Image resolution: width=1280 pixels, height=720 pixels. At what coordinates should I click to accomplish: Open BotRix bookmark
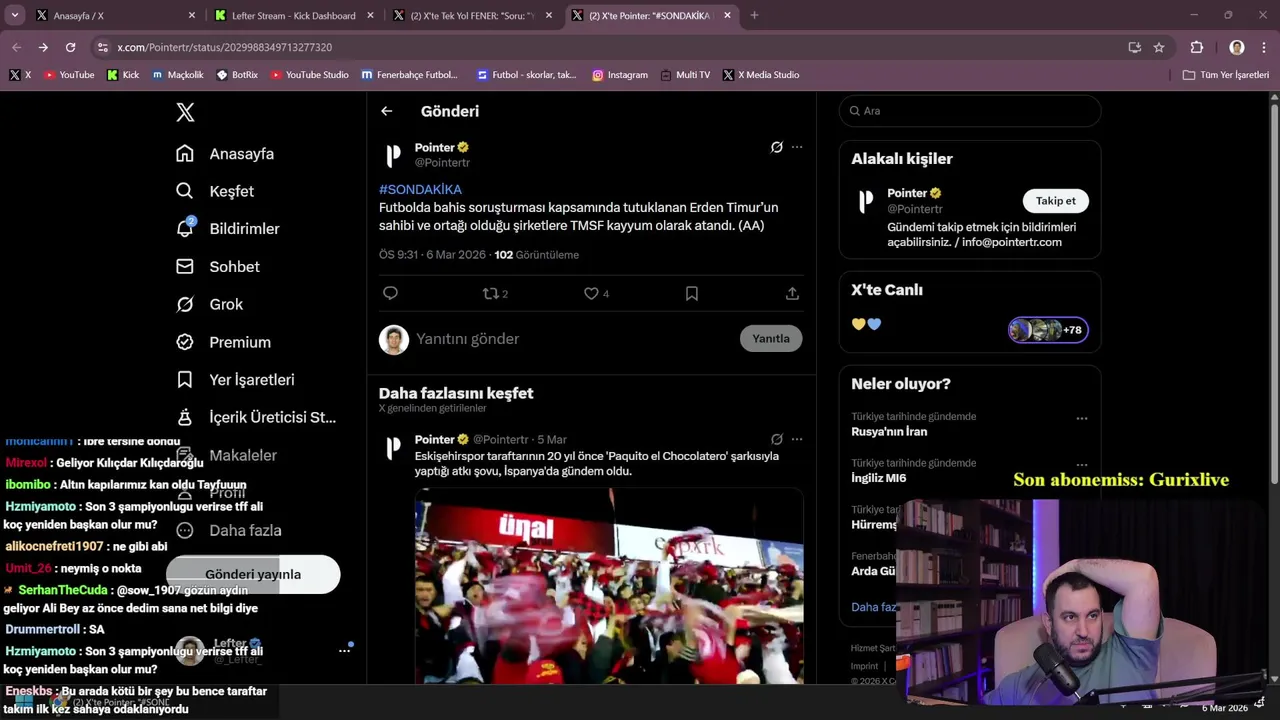(237, 75)
